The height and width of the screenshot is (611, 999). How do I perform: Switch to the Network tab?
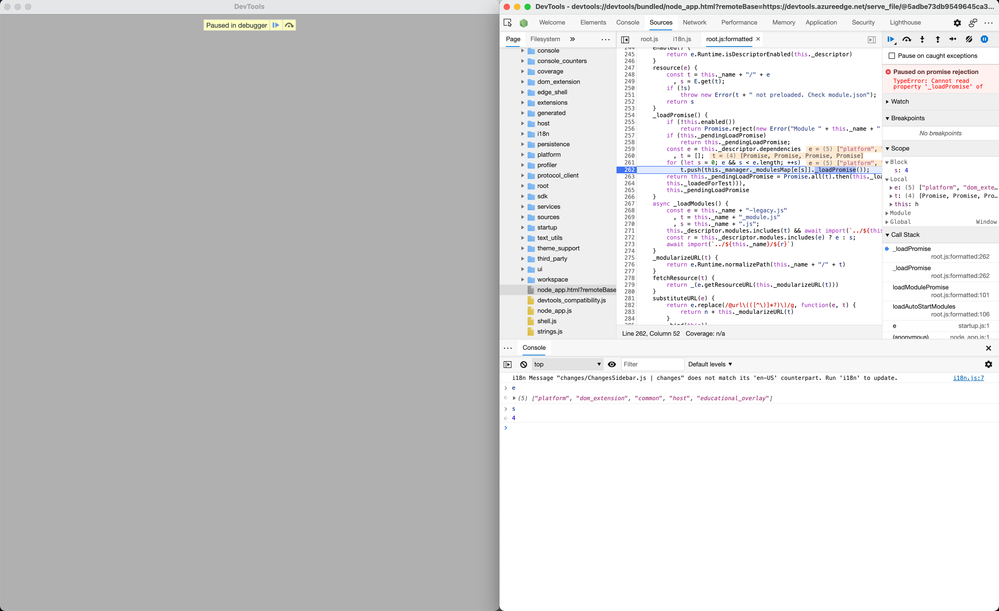click(x=694, y=22)
